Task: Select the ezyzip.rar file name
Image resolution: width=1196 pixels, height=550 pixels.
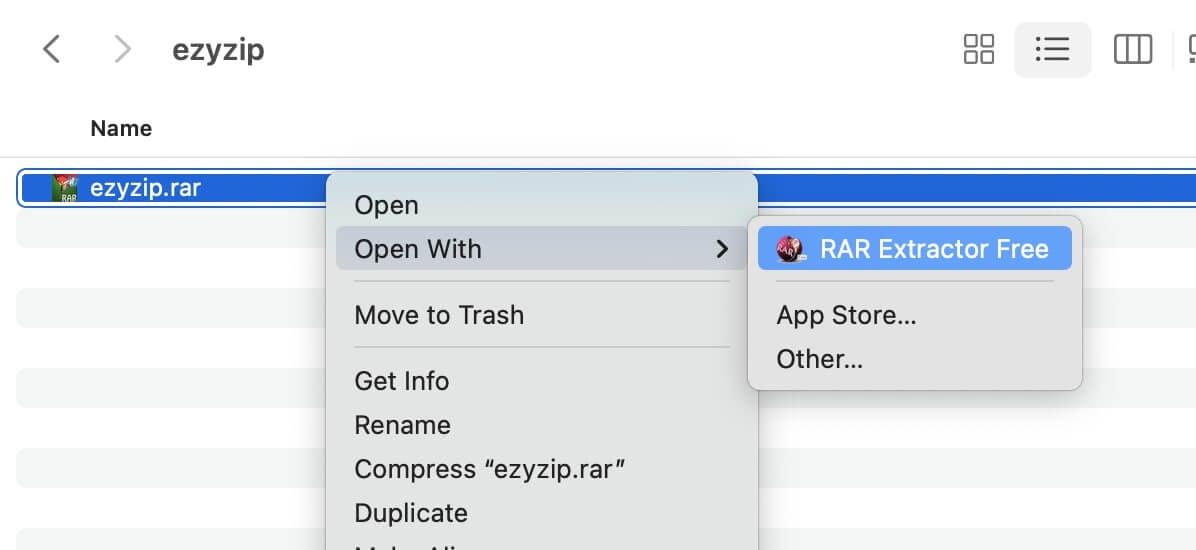Action: pyautogui.click(x=145, y=187)
